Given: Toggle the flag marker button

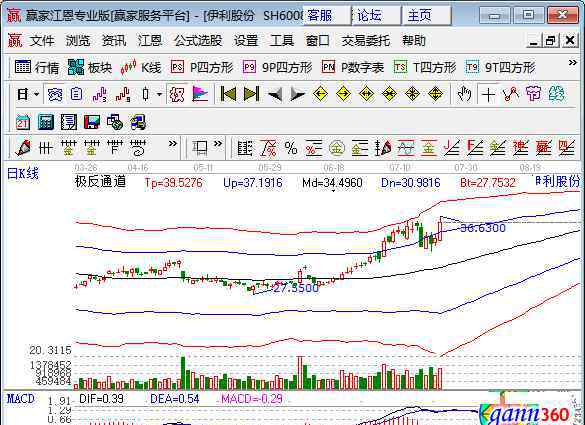Looking at the screenshot, I should pyautogui.click(x=200, y=94).
